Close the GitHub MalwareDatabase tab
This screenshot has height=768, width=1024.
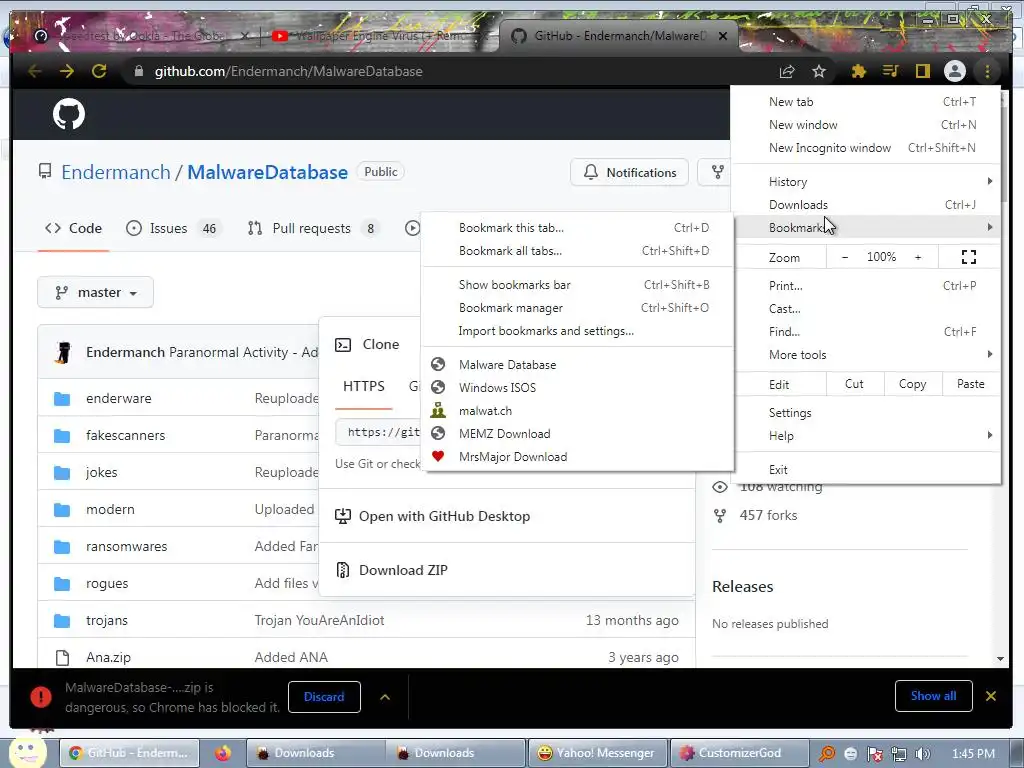723,36
